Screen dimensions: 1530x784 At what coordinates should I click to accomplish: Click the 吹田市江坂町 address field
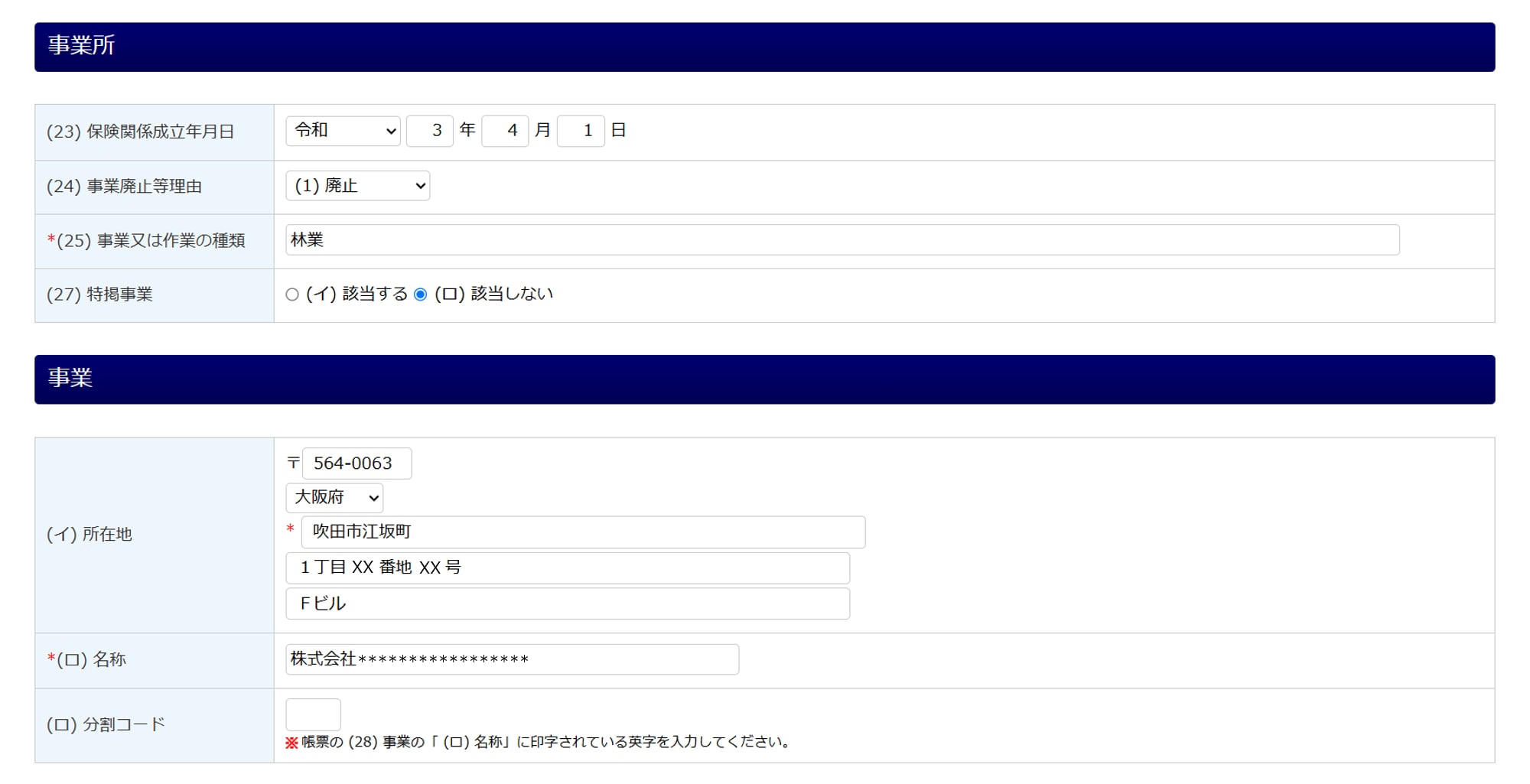583,532
